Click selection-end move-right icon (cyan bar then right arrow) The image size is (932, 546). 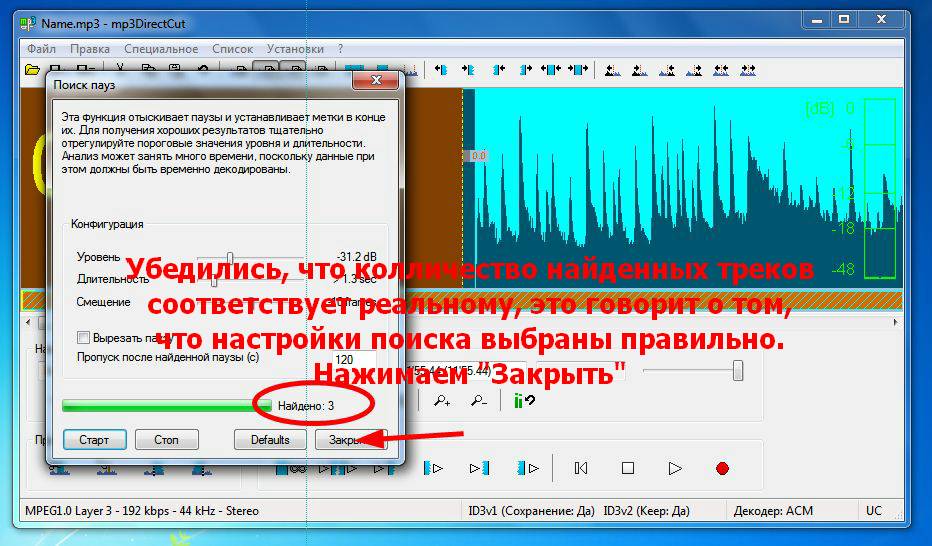click(x=525, y=70)
